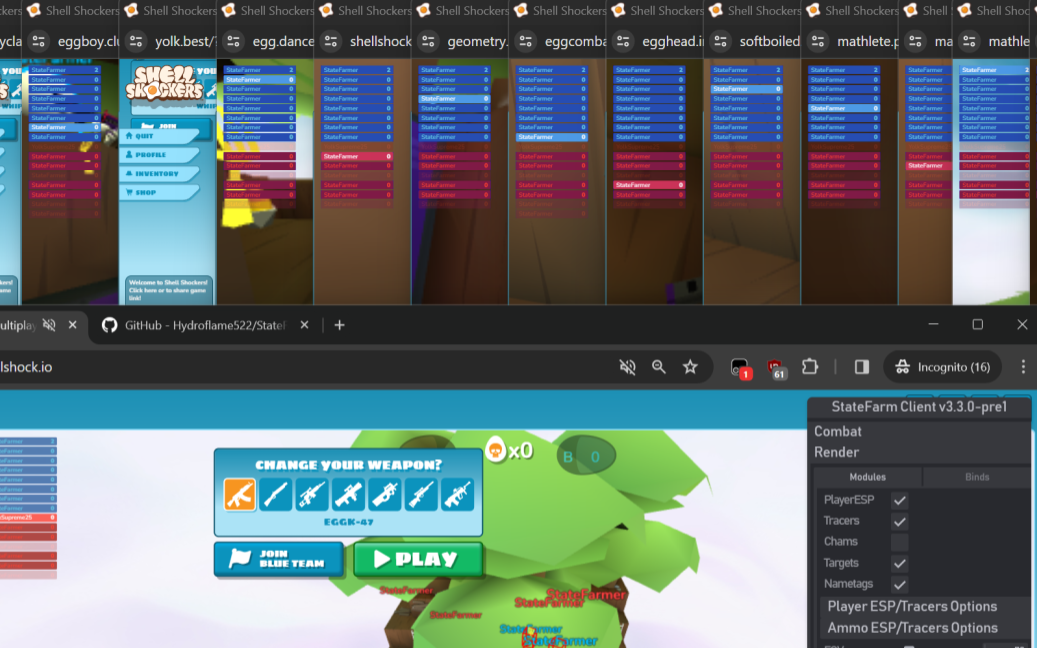The image size is (1037, 648).
Task: Click QUIT in the yolk.best window menu
Action: coord(161,136)
